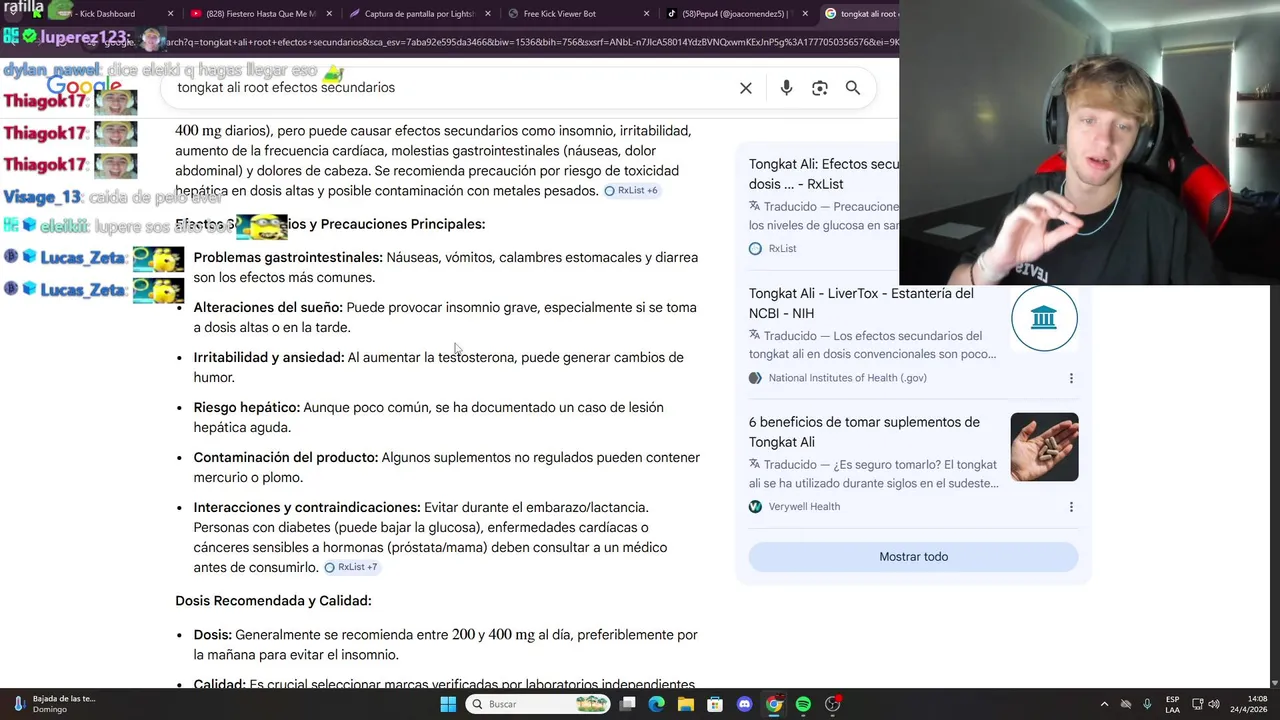The image size is (1280, 720).
Task: Expand sources with Mostrar todo
Action: pyautogui.click(x=913, y=557)
